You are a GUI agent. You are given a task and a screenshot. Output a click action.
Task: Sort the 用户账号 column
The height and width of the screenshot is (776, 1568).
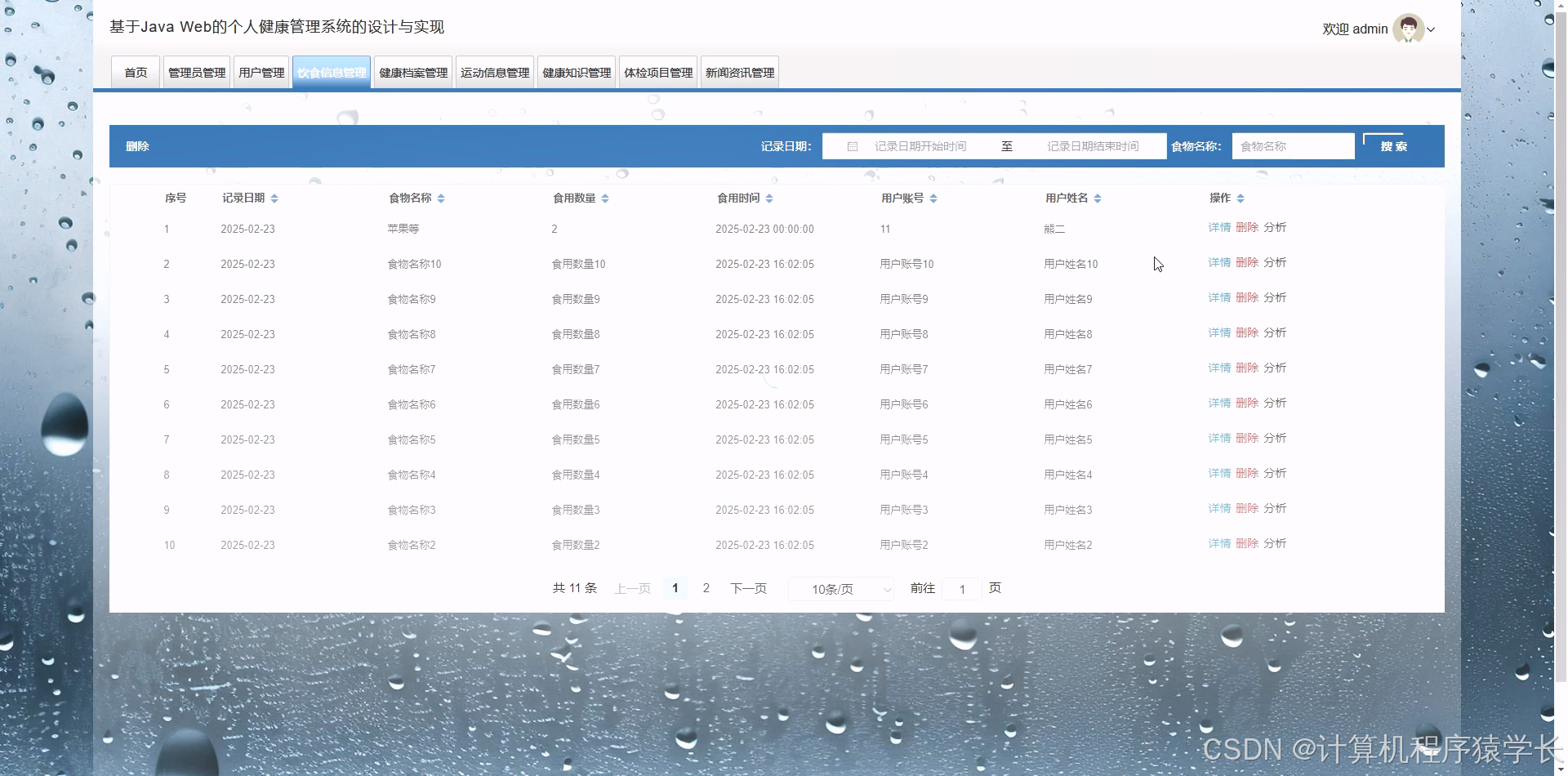click(933, 198)
